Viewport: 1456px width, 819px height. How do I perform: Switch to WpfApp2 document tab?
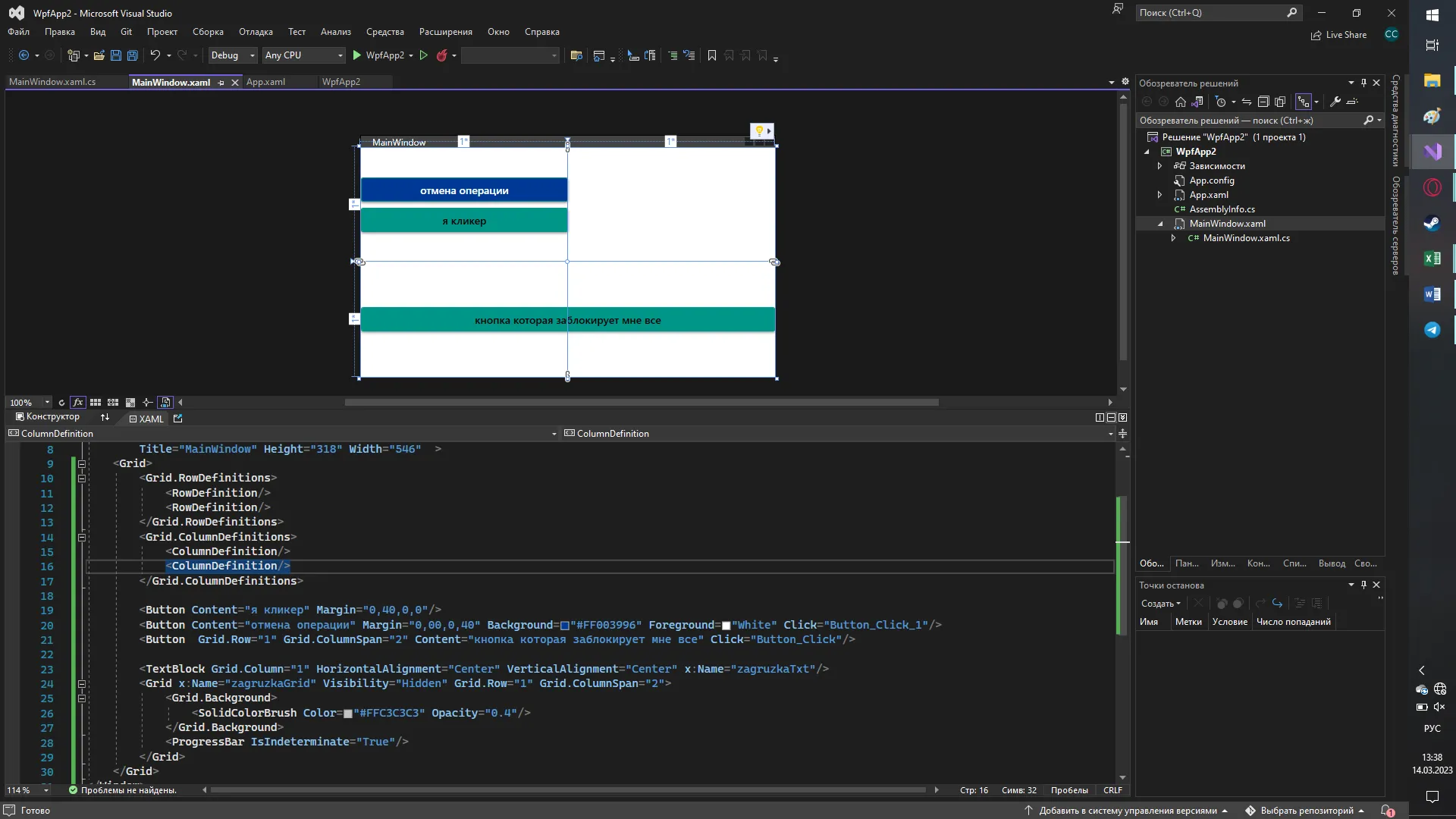(341, 82)
